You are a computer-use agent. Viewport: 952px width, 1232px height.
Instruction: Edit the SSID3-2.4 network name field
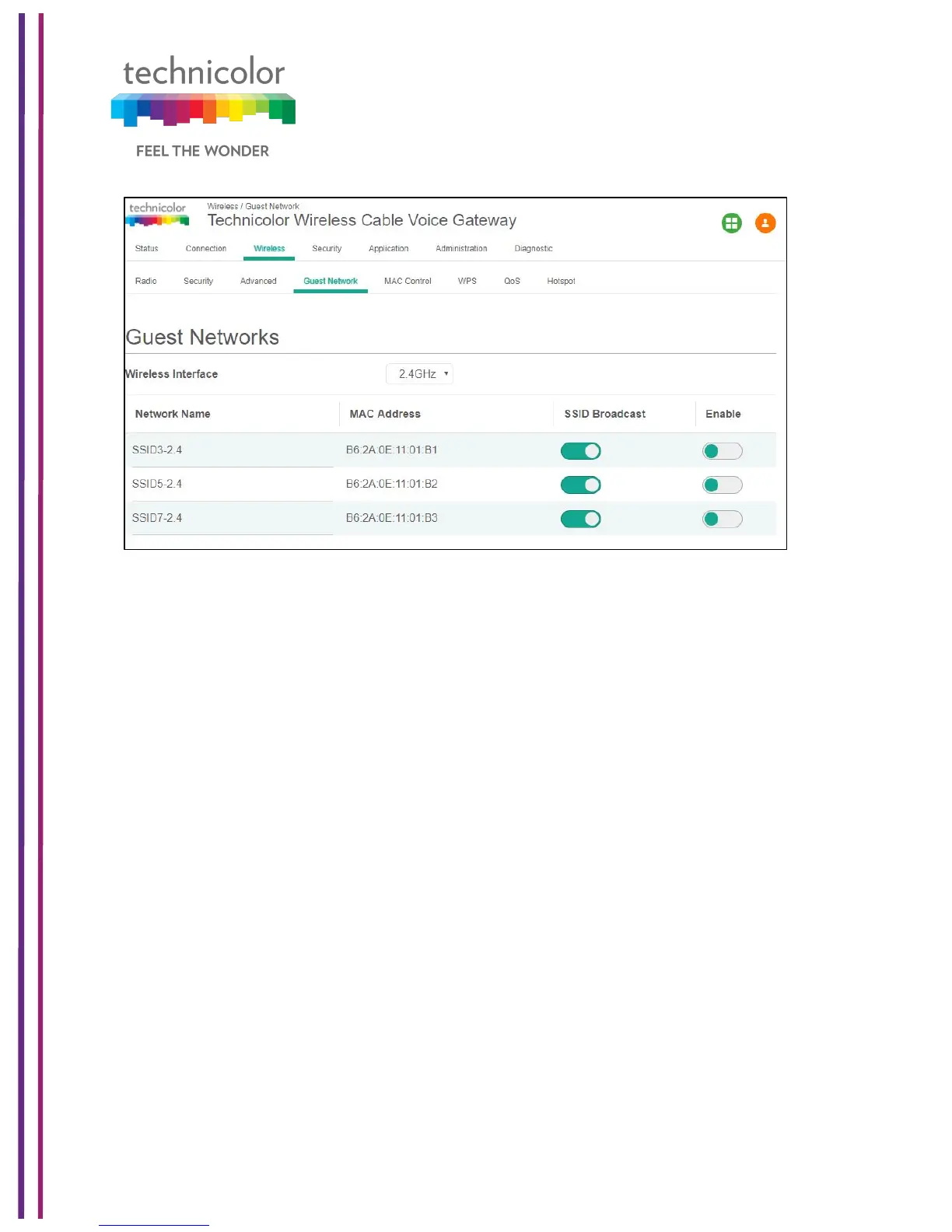pyautogui.click(x=232, y=450)
